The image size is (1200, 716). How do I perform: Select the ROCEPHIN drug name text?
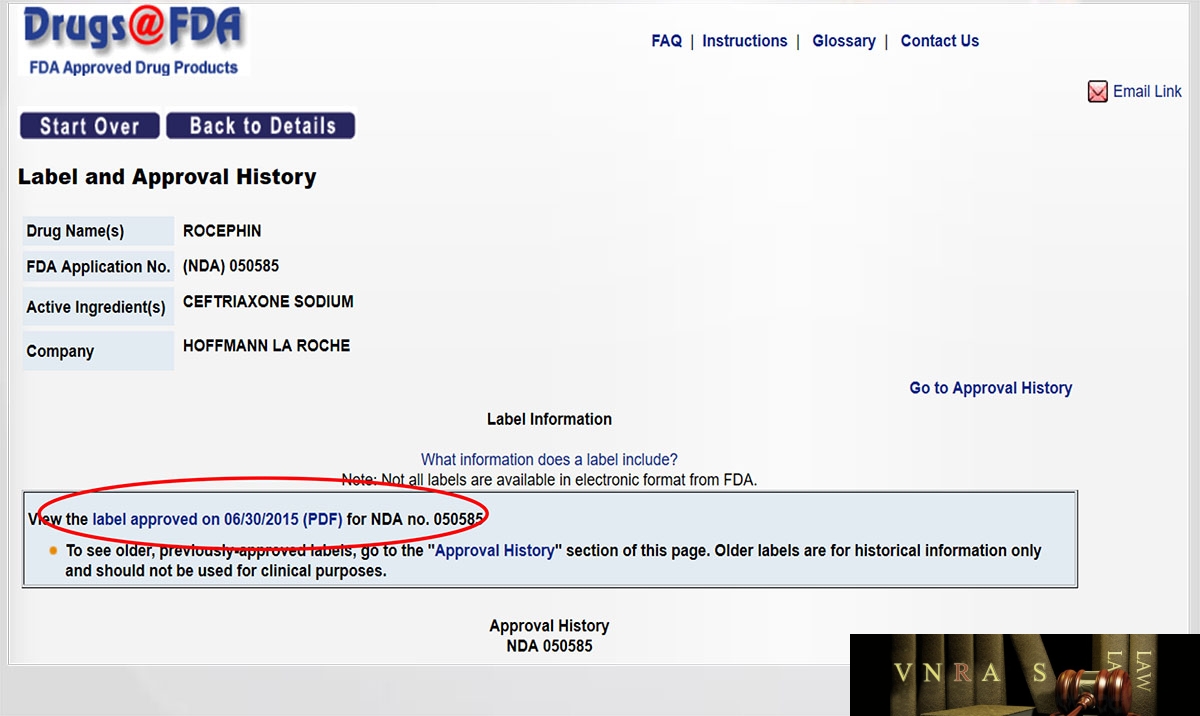point(222,231)
